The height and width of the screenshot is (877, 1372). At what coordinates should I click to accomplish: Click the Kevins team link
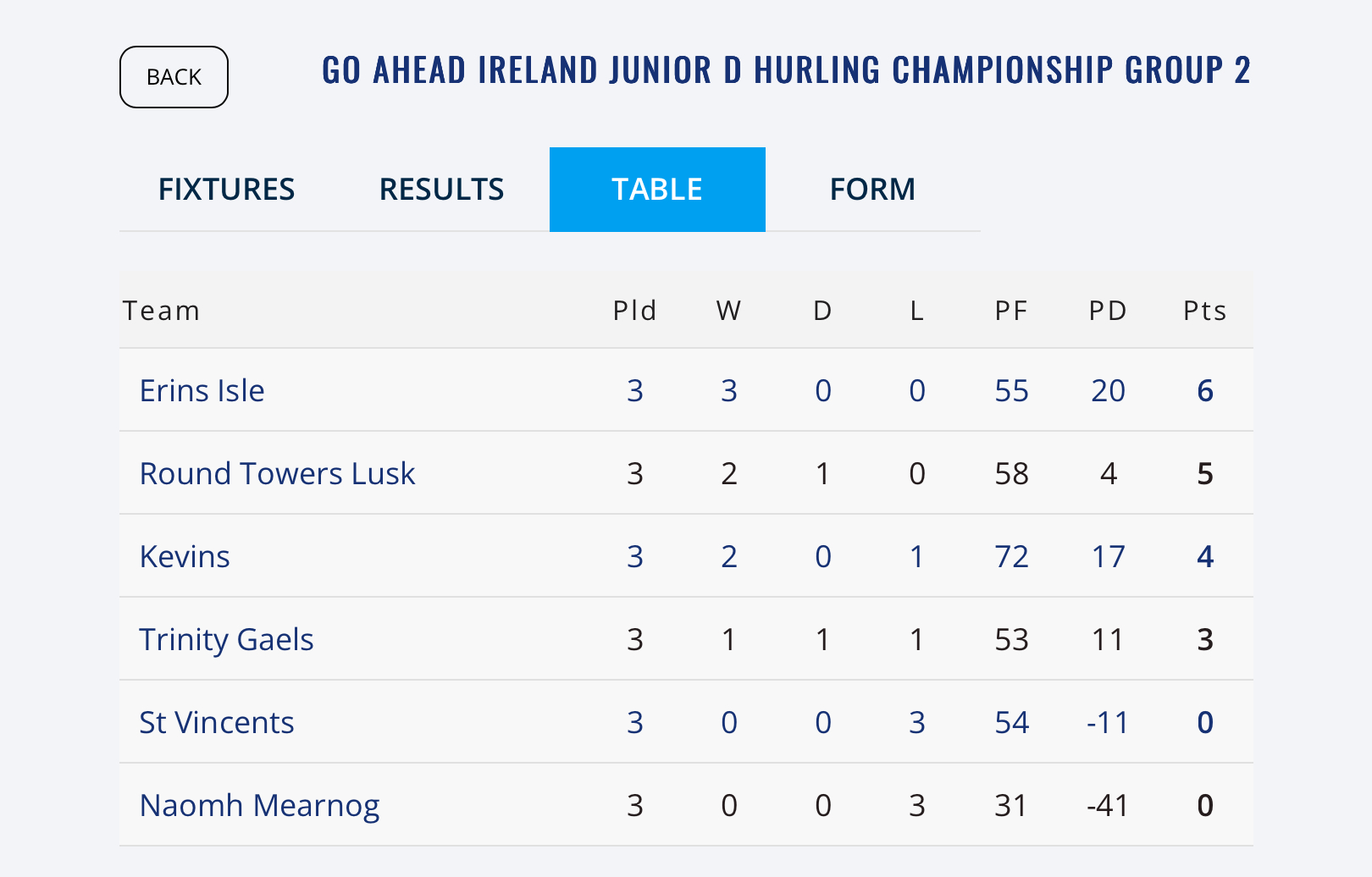pos(185,556)
